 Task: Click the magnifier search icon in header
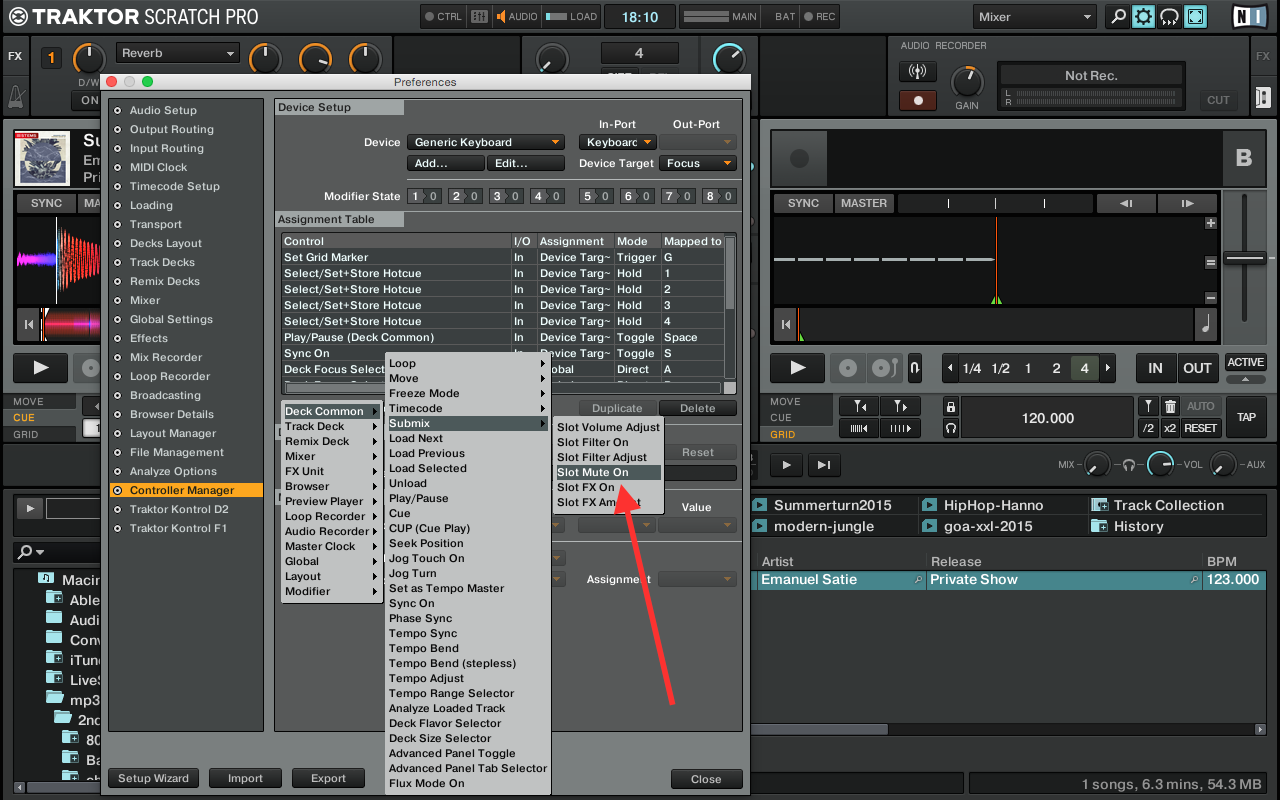pos(1118,17)
